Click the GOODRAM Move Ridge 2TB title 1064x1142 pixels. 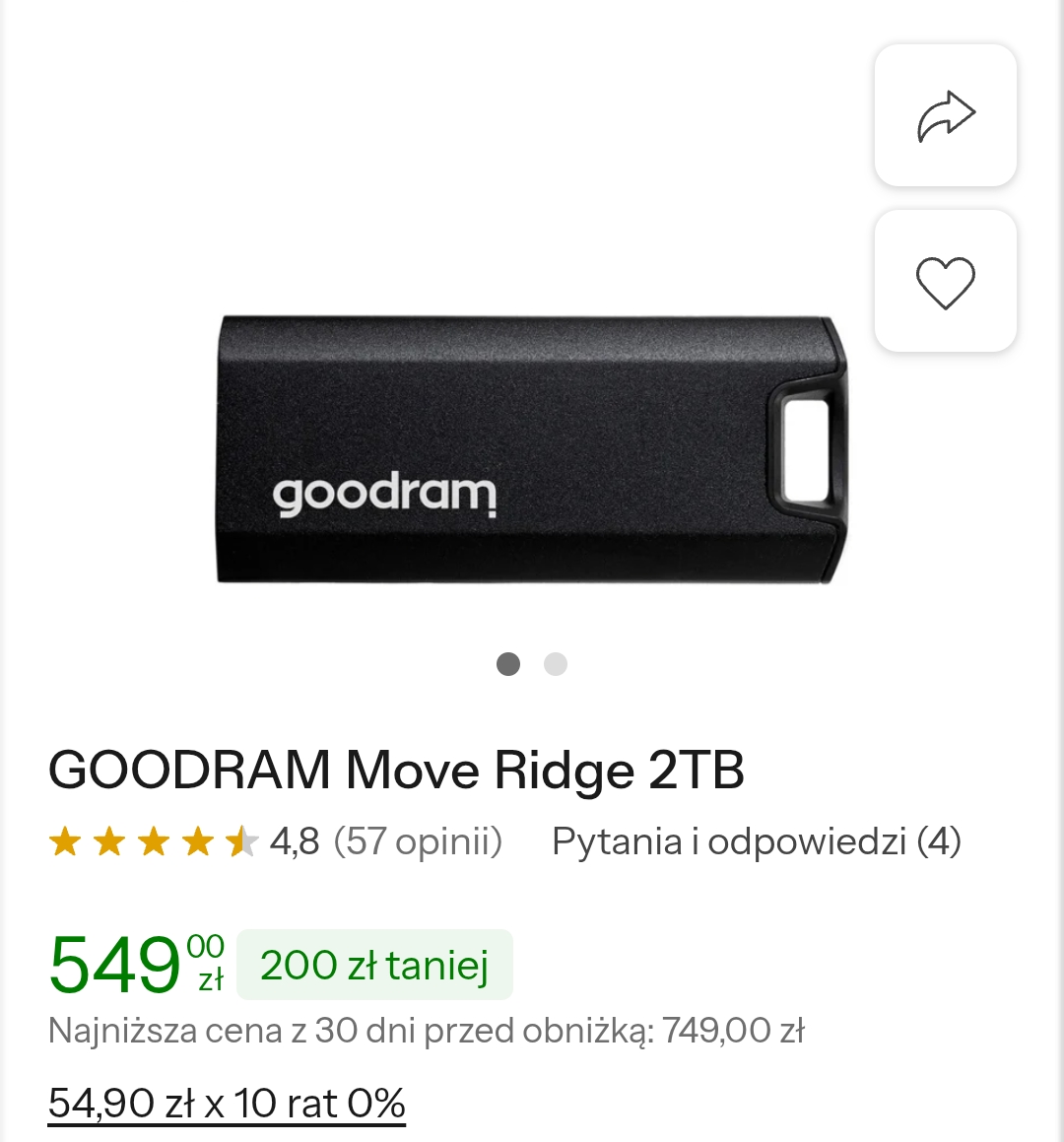pyautogui.click(x=396, y=771)
